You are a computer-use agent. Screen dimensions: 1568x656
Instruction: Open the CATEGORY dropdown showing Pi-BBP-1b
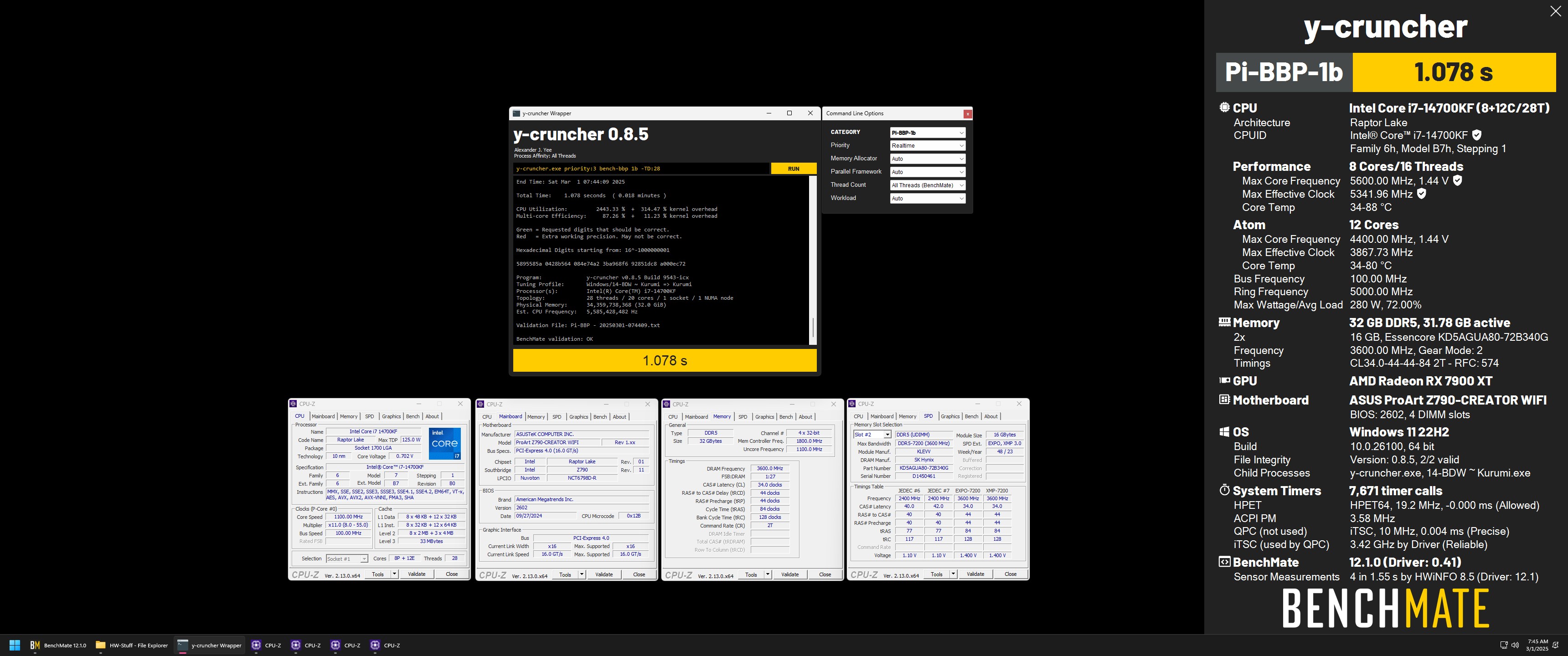tap(927, 133)
